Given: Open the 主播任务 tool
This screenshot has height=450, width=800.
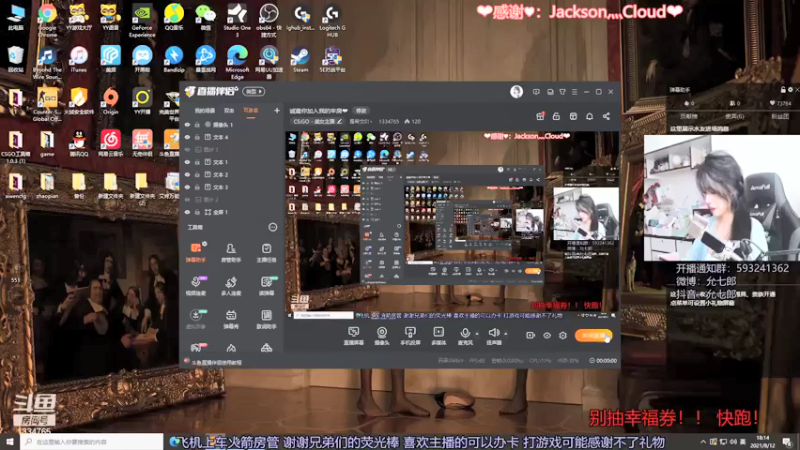Looking at the screenshot, I should coord(266,252).
